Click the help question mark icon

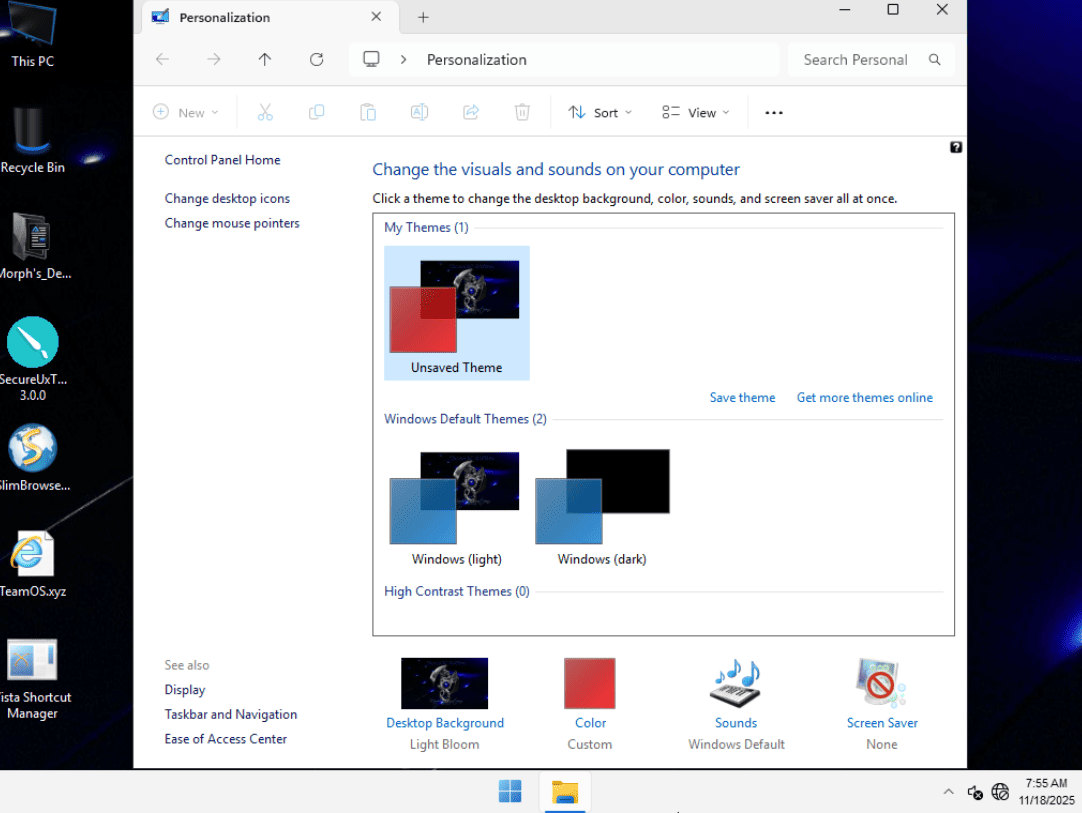pos(955,148)
